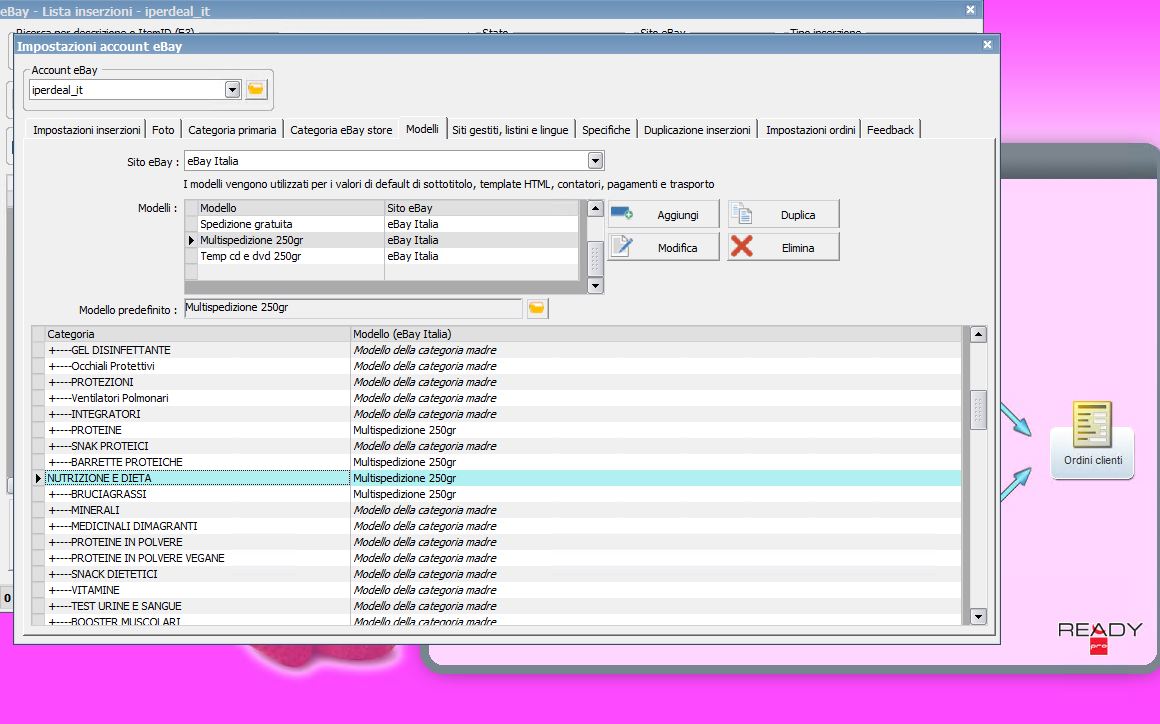Select the MINERALI category row
This screenshot has width=1160, height=724.
click(x=496, y=510)
